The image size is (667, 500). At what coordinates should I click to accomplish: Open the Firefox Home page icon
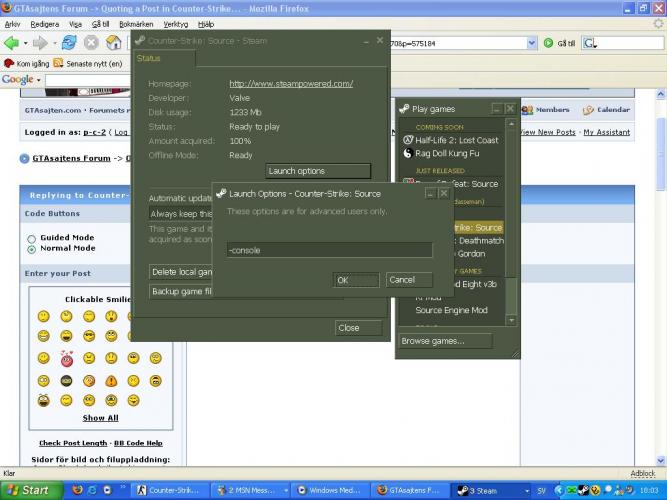(114, 43)
